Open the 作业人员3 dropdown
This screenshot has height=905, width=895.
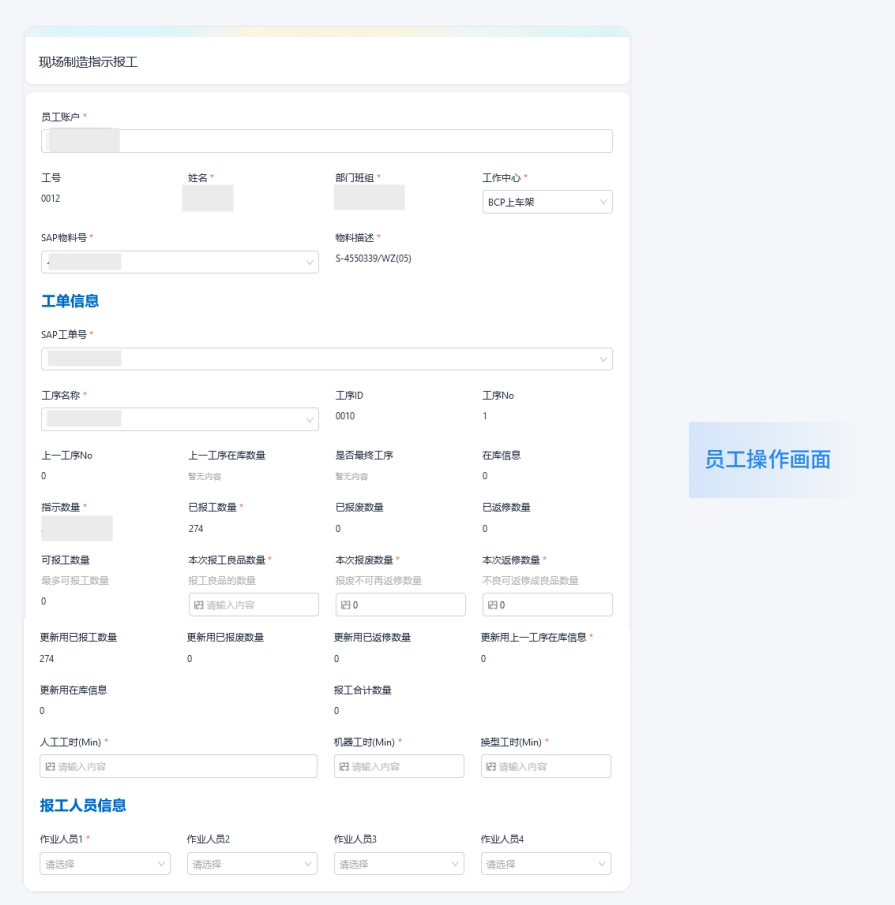click(399, 864)
